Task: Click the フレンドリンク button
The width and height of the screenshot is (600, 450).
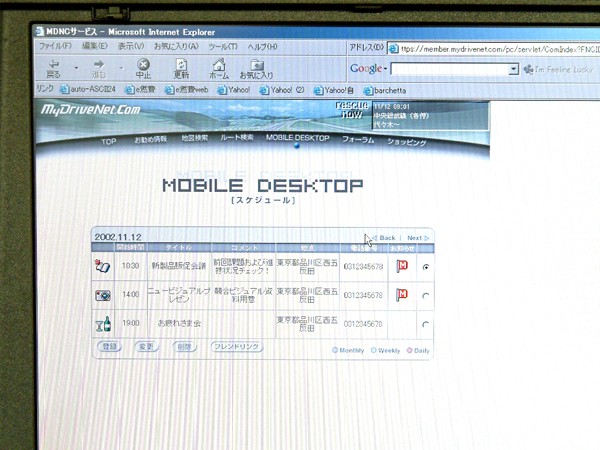Action: tap(237, 347)
